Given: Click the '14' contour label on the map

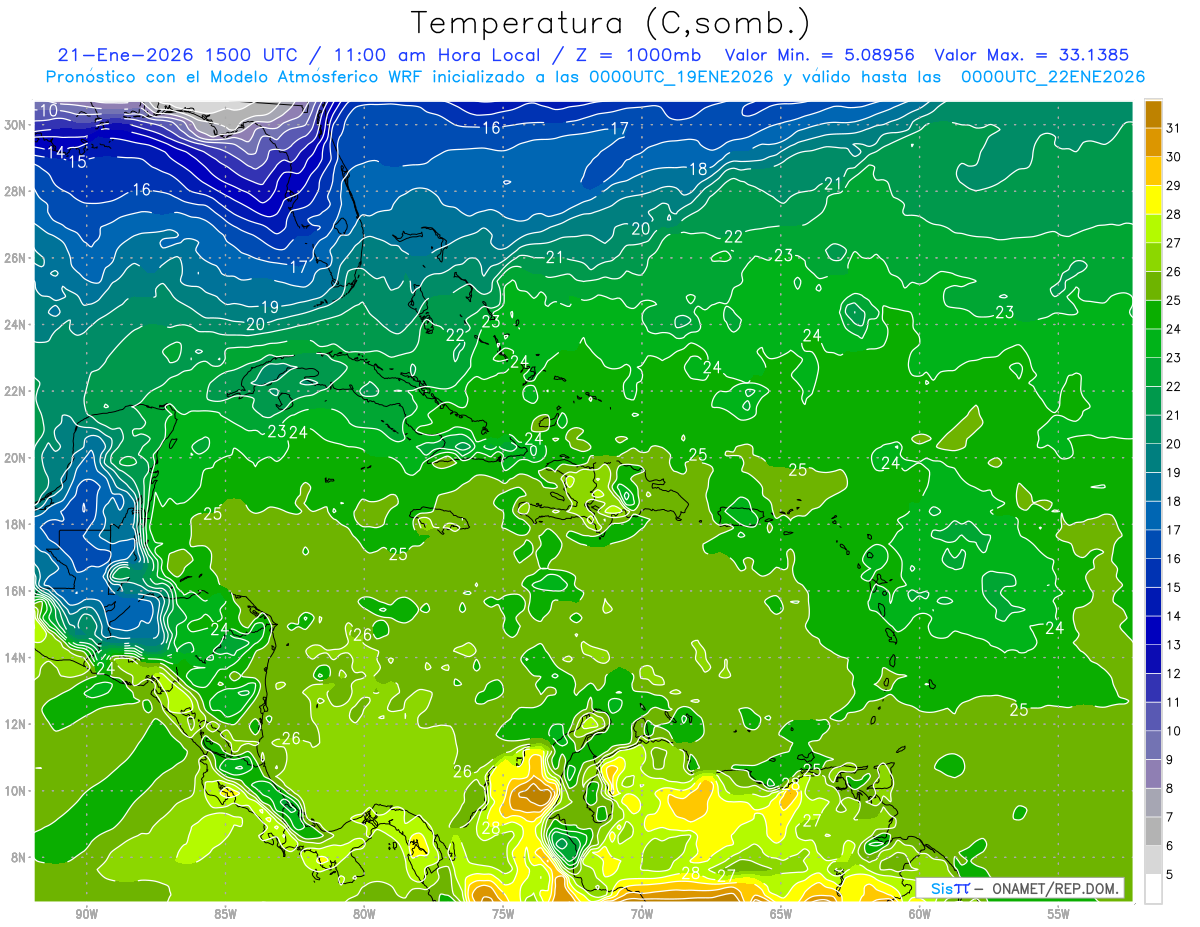Looking at the screenshot, I should [x=56, y=152].
